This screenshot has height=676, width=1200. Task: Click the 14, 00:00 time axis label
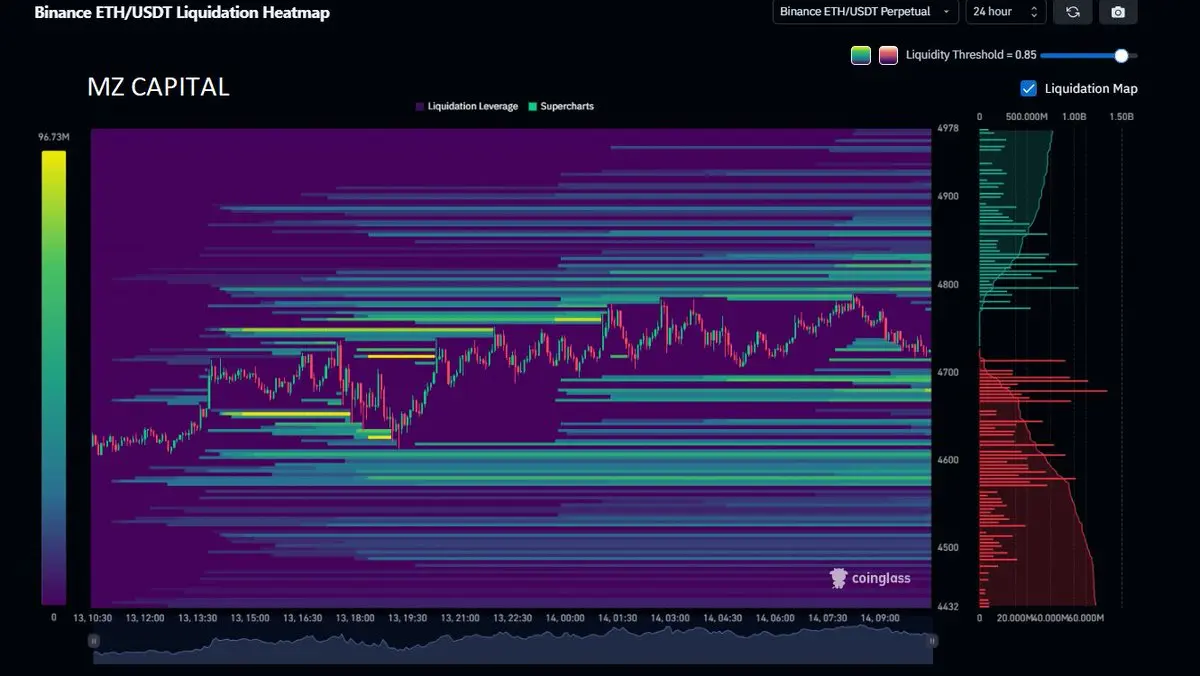[x=565, y=618]
